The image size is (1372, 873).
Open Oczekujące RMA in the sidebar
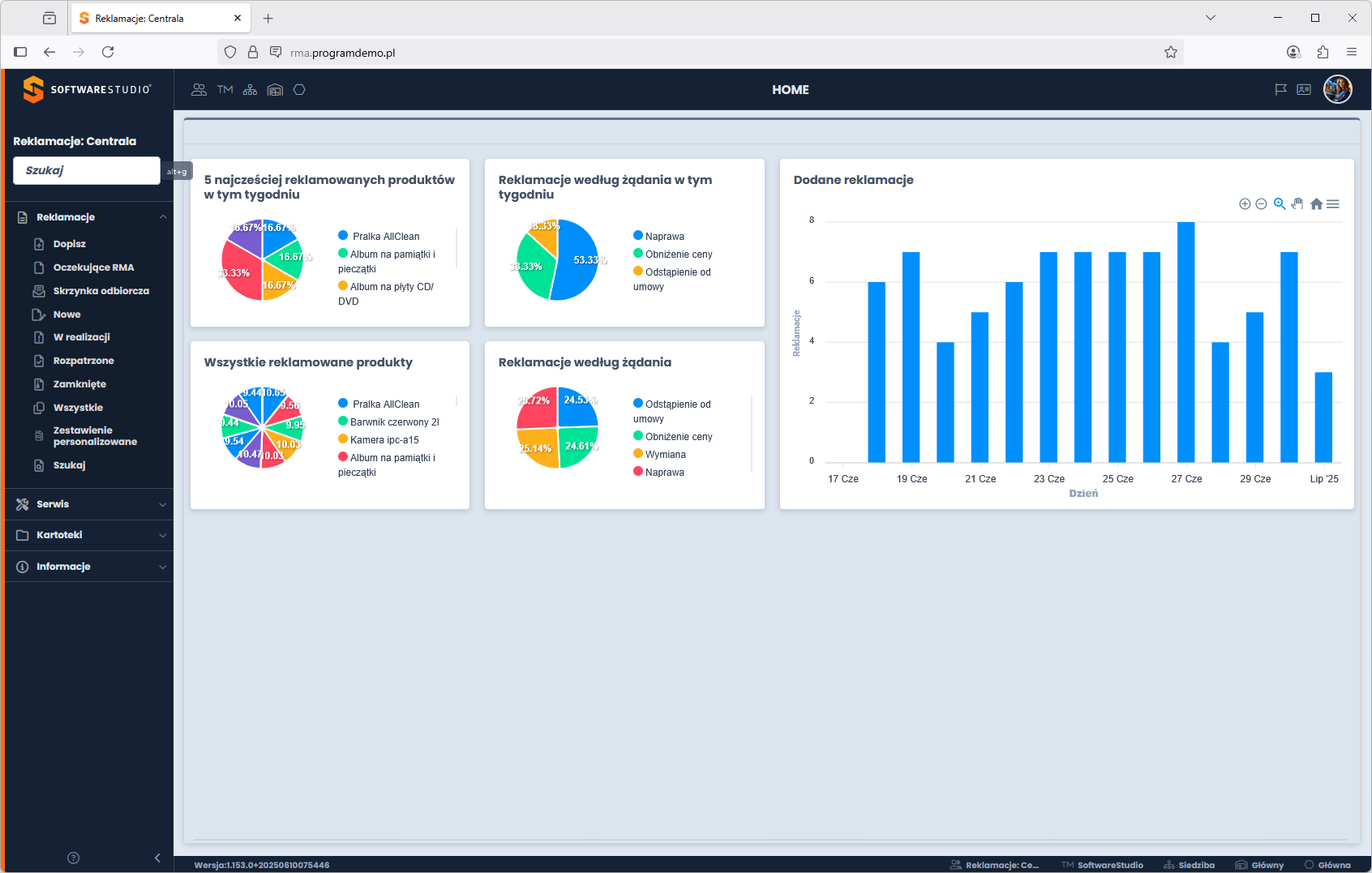(93, 267)
